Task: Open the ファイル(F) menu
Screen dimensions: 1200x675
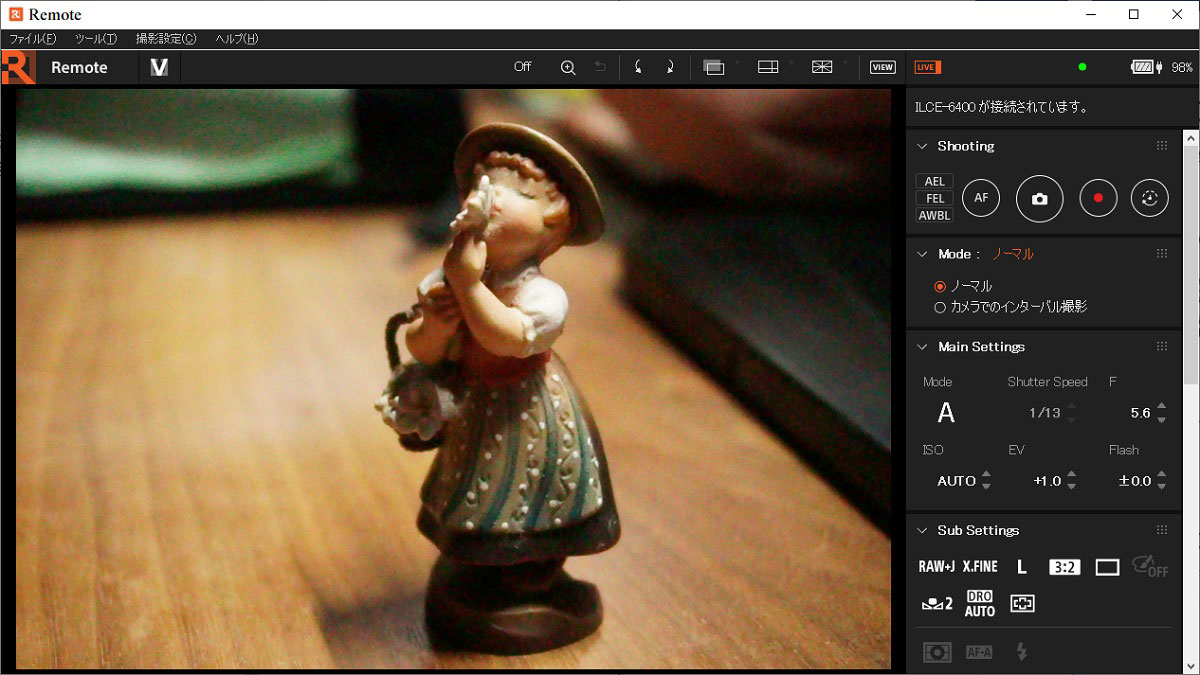Action: pos(33,39)
